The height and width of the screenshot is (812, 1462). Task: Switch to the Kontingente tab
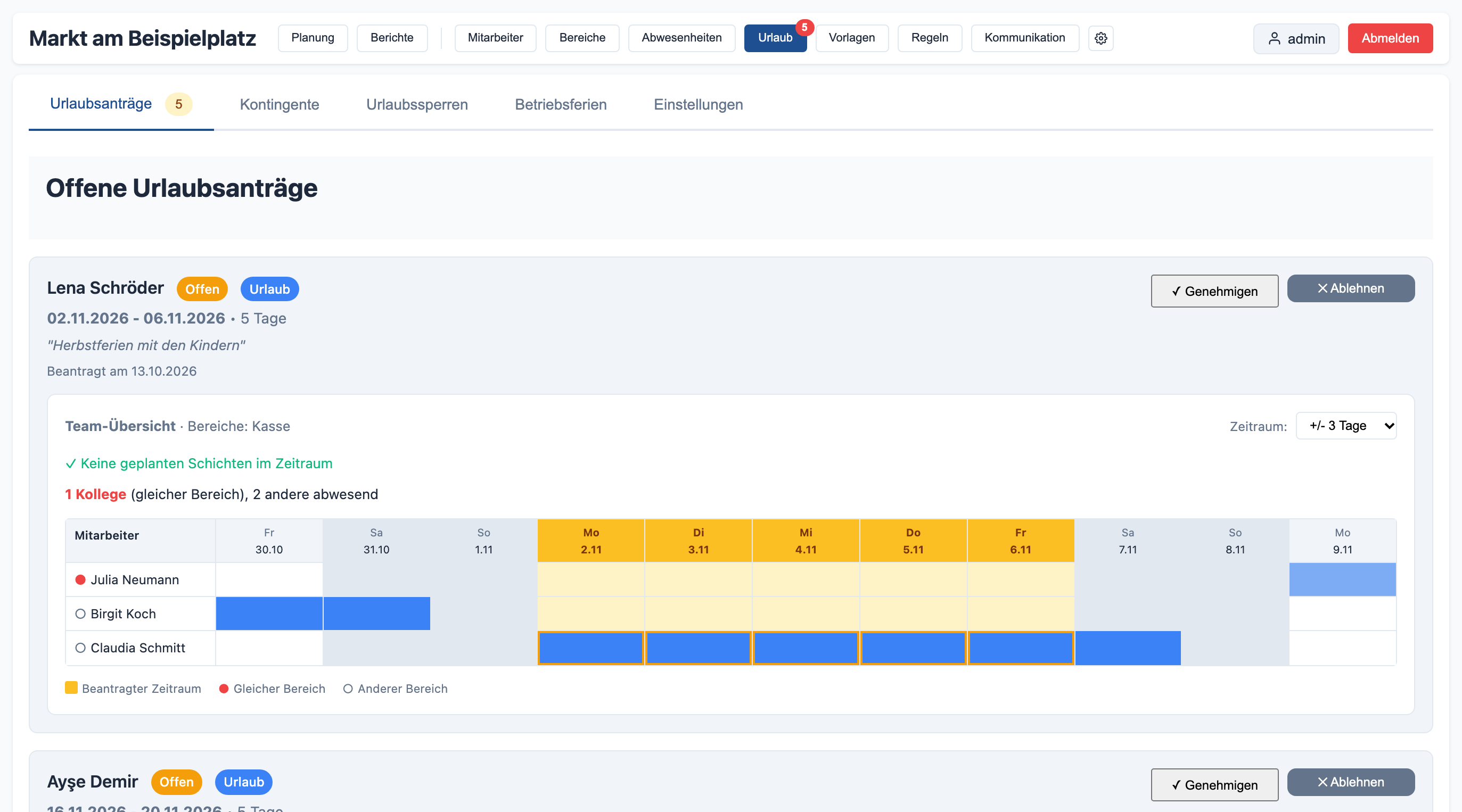279,104
